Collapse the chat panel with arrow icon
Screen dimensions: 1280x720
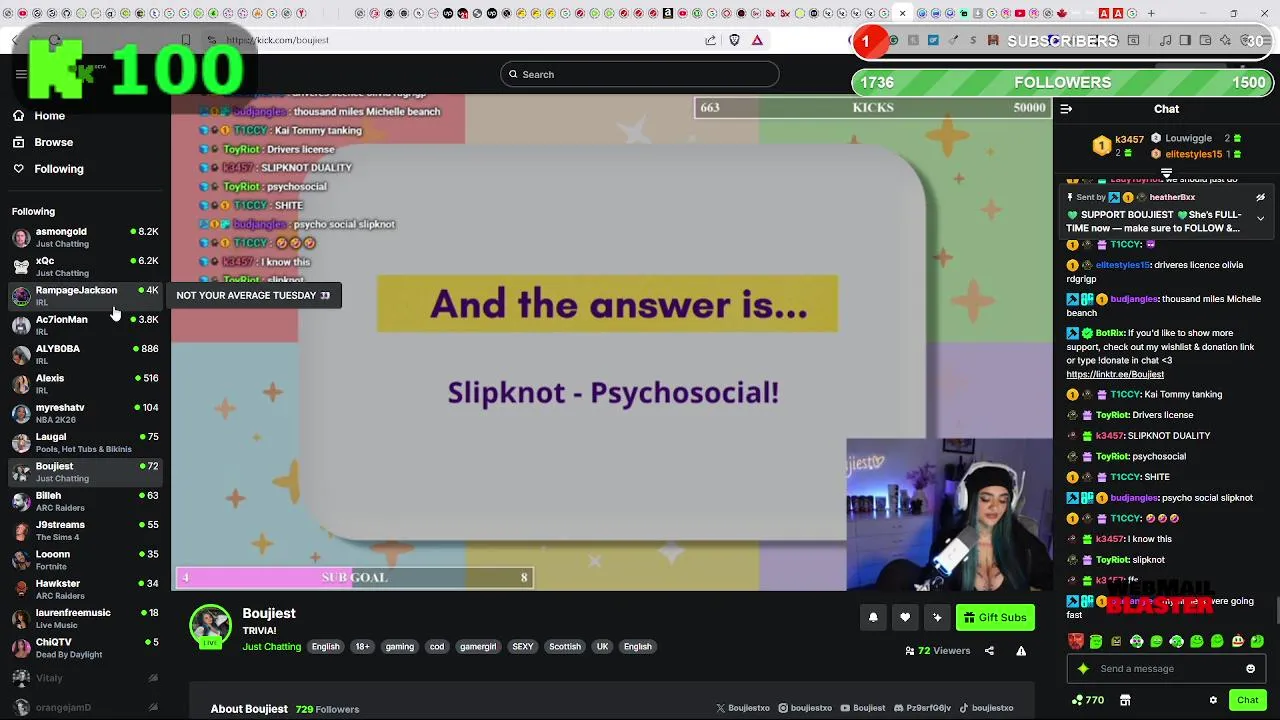pyautogui.click(x=1066, y=109)
